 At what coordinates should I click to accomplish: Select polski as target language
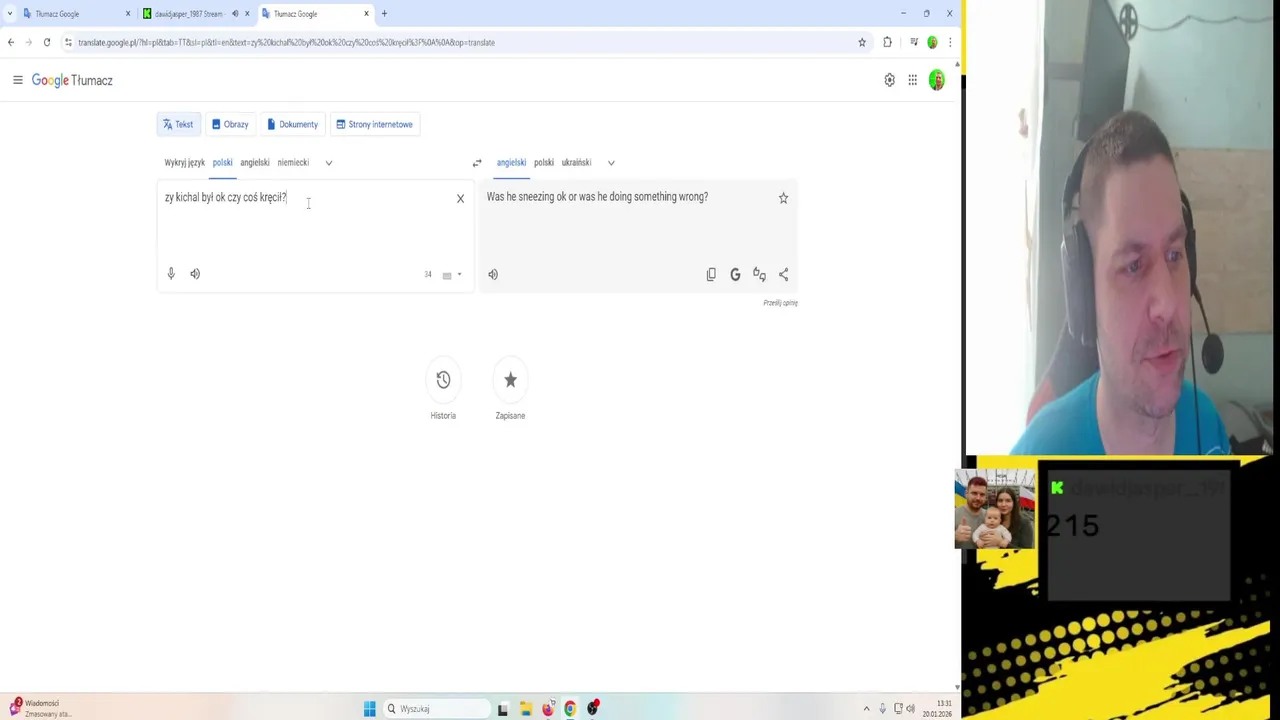[544, 162]
